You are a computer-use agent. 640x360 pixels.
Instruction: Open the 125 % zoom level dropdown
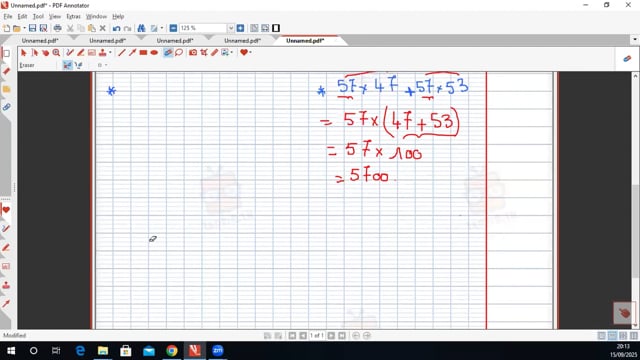coord(231,28)
